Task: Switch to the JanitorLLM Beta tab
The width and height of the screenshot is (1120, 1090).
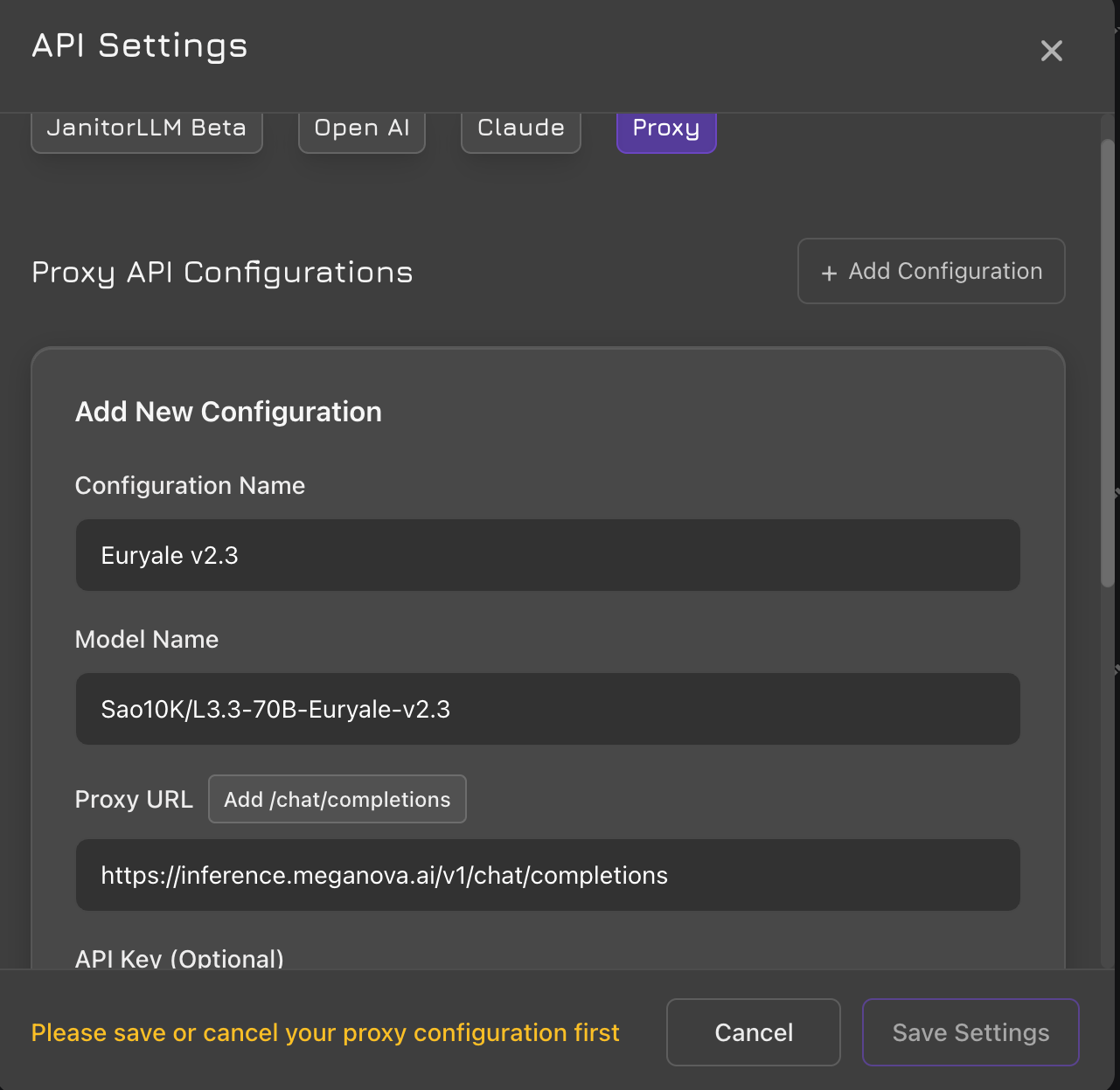Action: (146, 129)
